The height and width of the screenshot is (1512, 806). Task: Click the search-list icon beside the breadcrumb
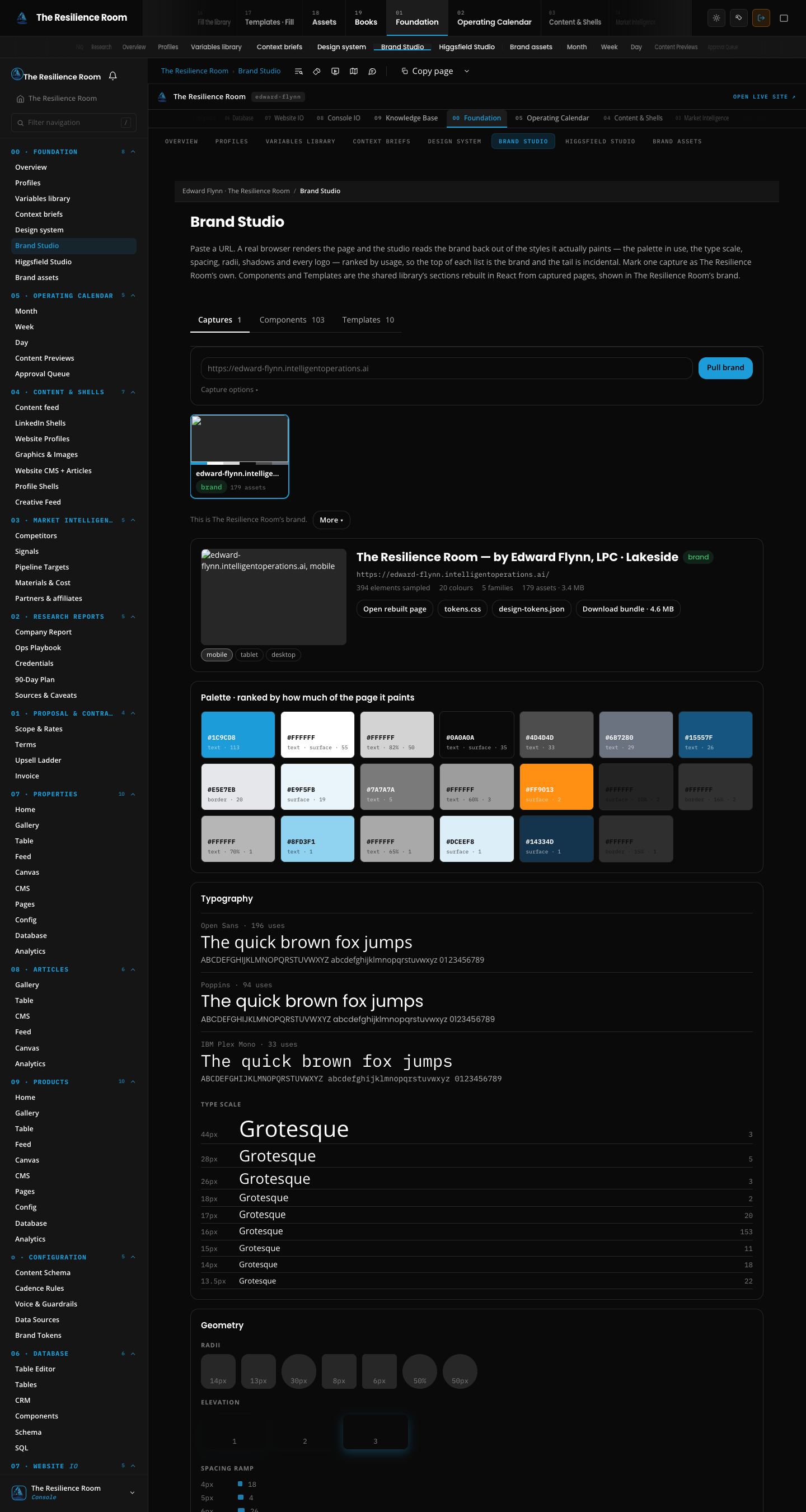(298, 71)
